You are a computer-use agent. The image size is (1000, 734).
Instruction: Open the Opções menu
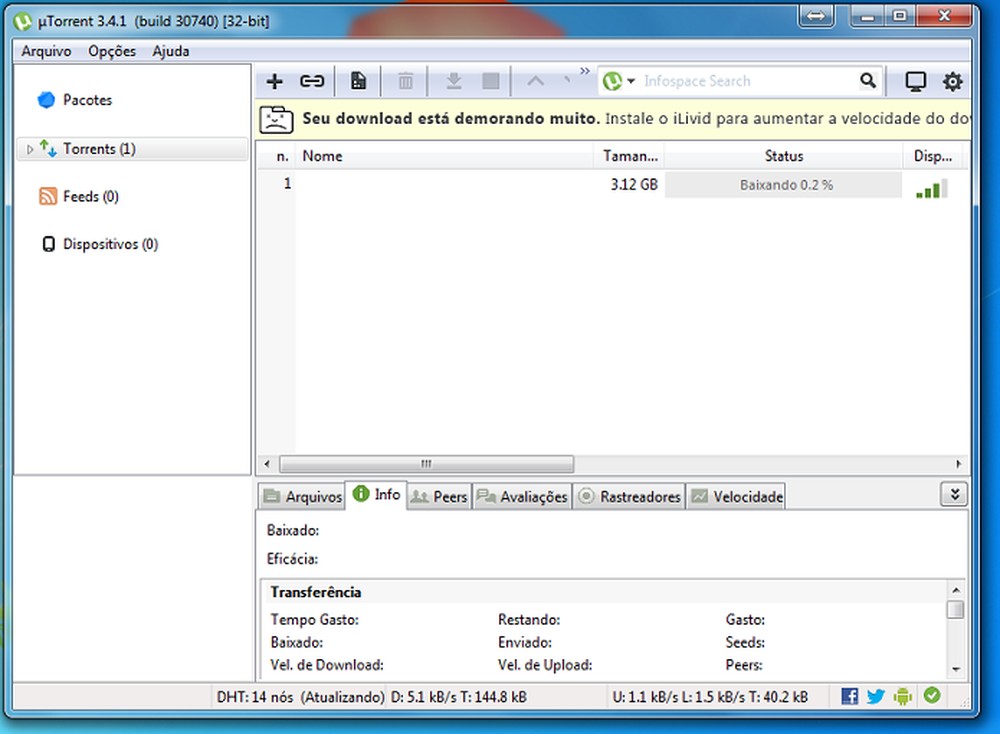pyautogui.click(x=112, y=51)
